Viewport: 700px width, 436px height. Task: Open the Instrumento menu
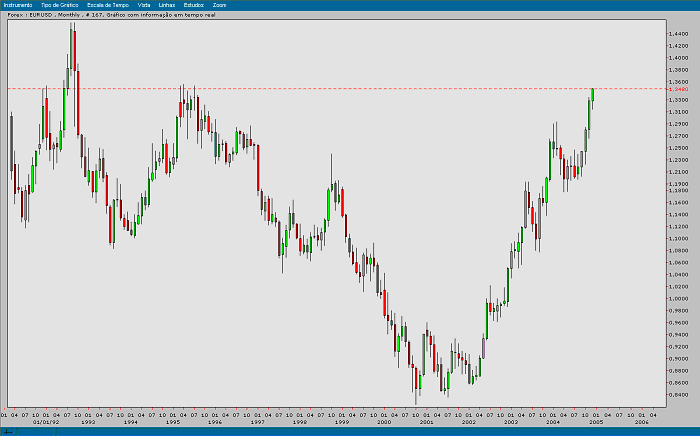18,5
